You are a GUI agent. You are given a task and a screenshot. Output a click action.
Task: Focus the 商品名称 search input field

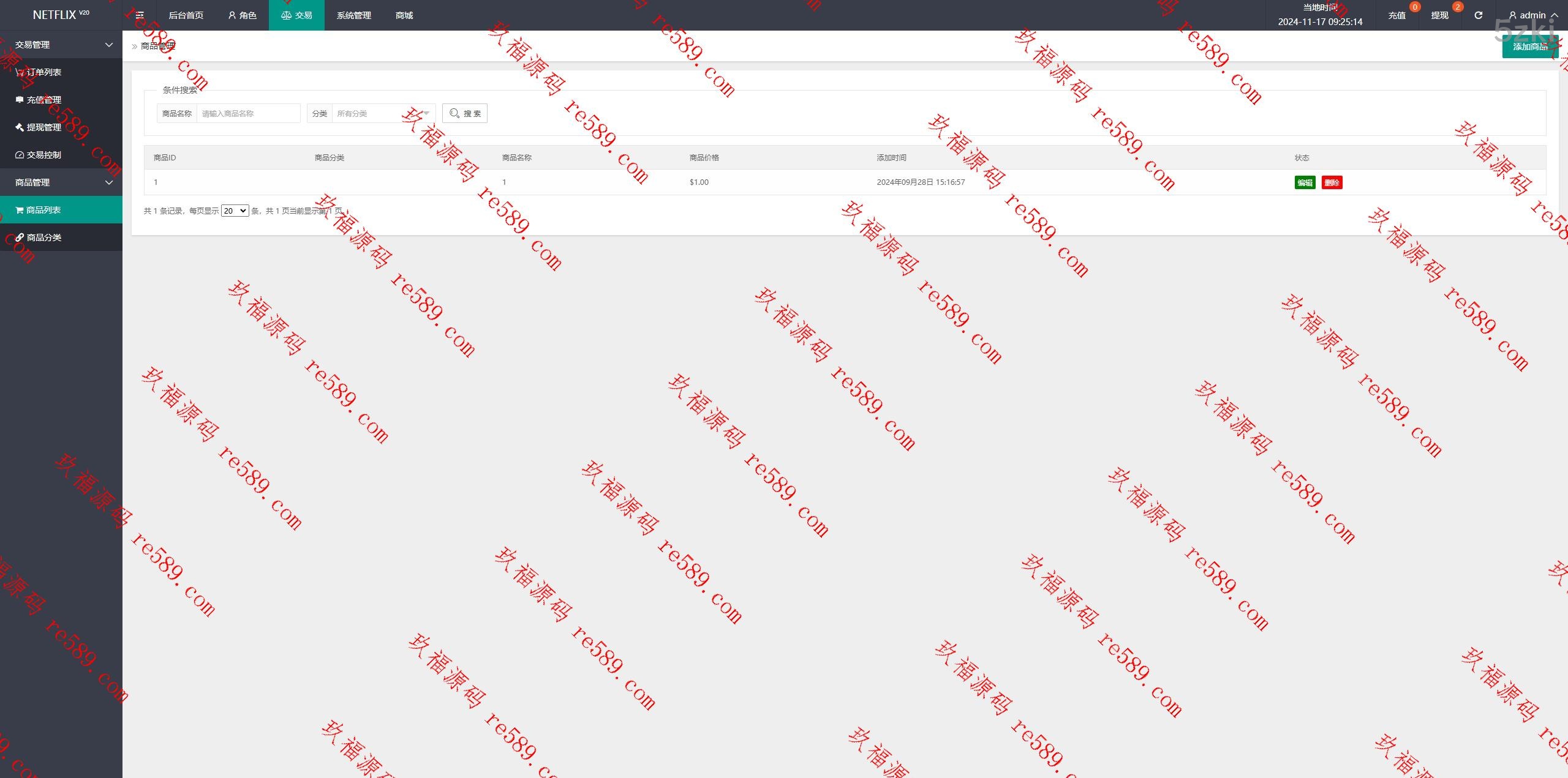(248, 113)
